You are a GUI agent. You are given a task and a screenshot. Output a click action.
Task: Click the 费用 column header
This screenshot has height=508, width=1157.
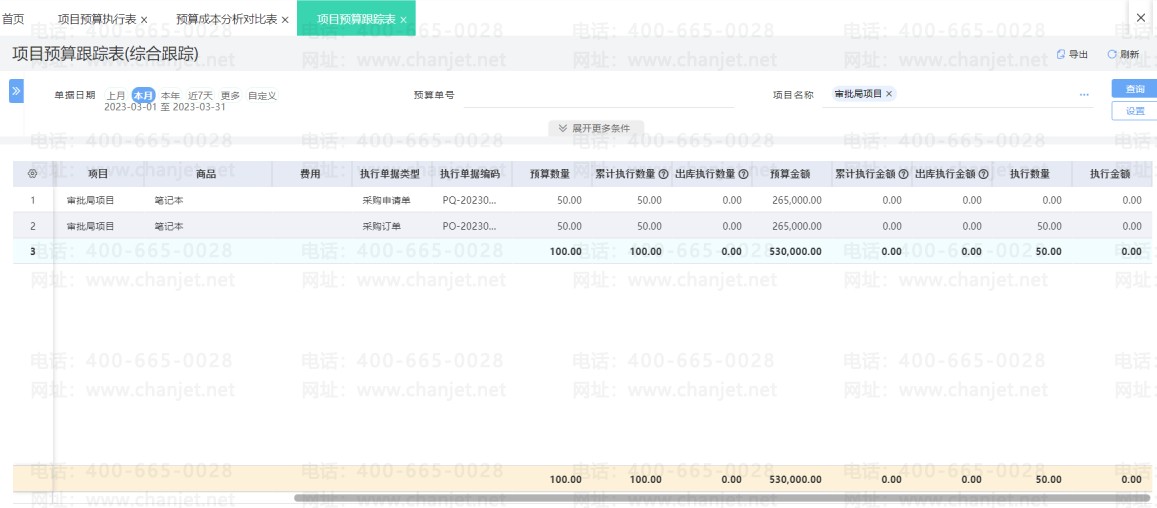(x=310, y=174)
